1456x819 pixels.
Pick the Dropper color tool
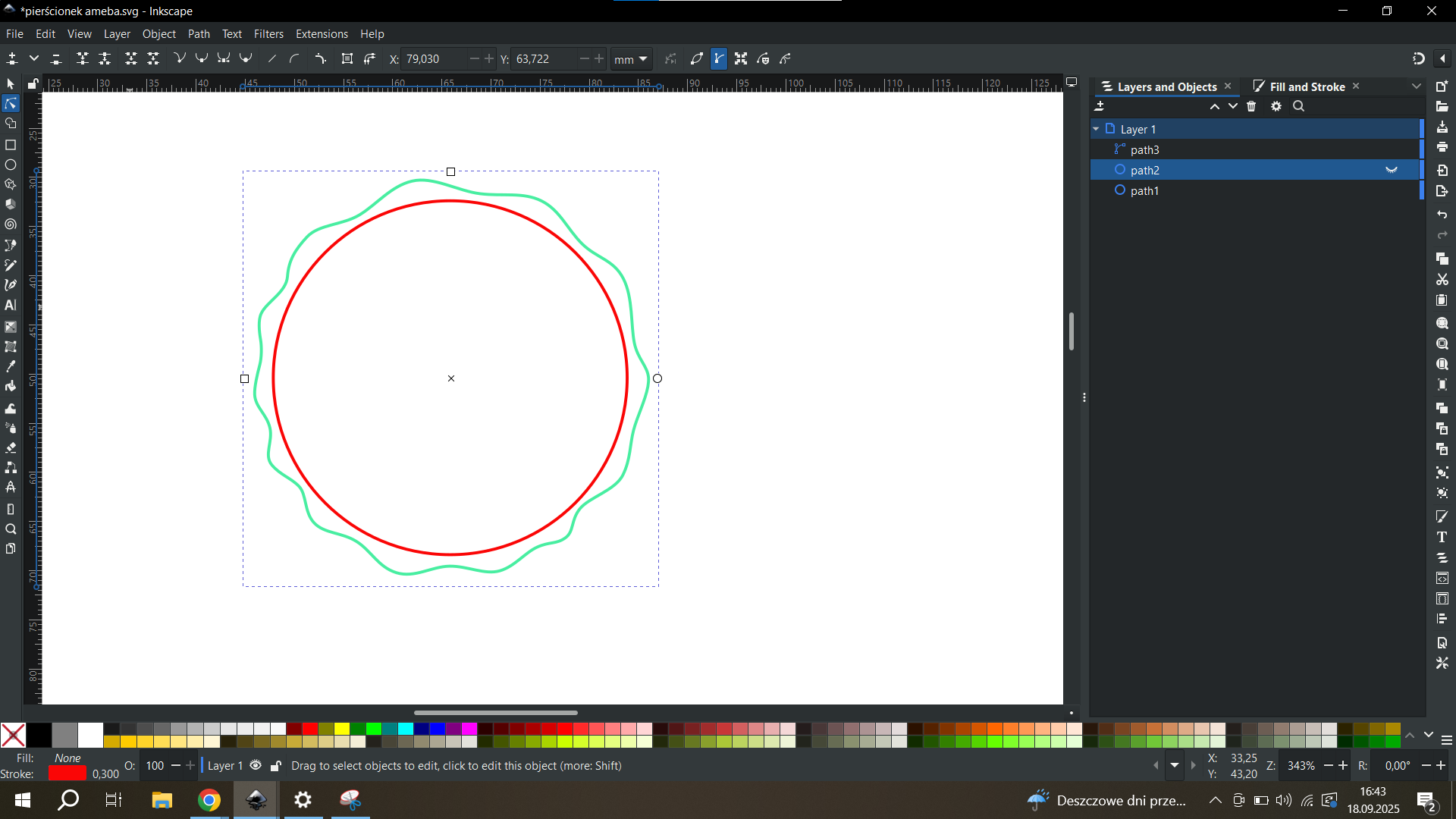pos(11,367)
